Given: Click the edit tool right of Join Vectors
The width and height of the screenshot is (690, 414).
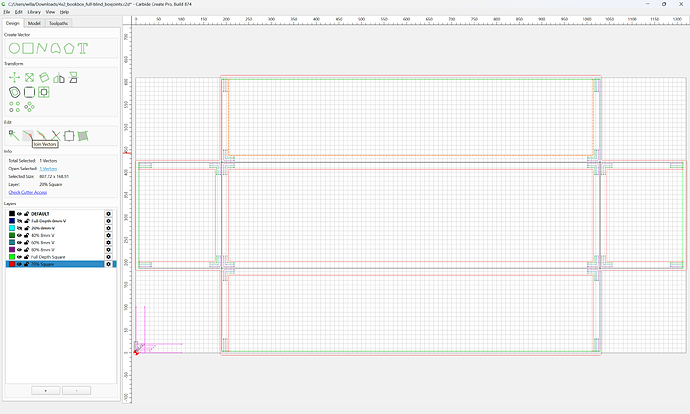Looking at the screenshot, I should click(41, 135).
